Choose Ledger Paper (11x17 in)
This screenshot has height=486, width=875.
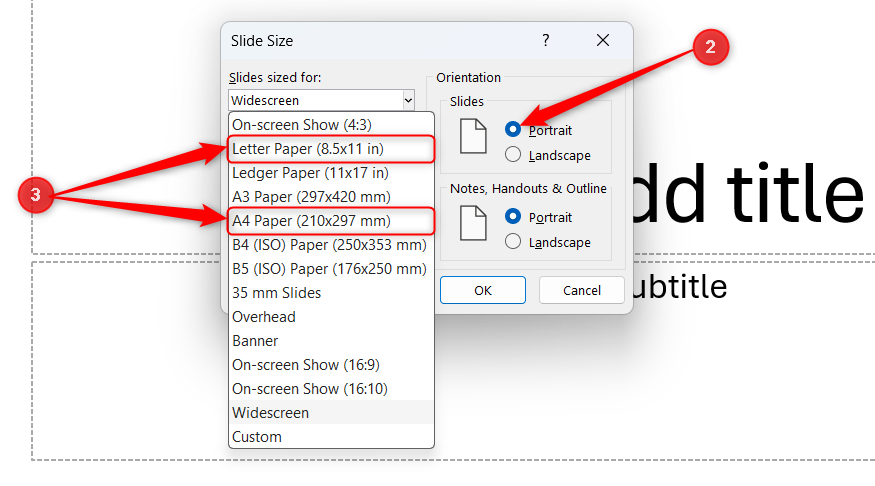[x=331, y=173]
